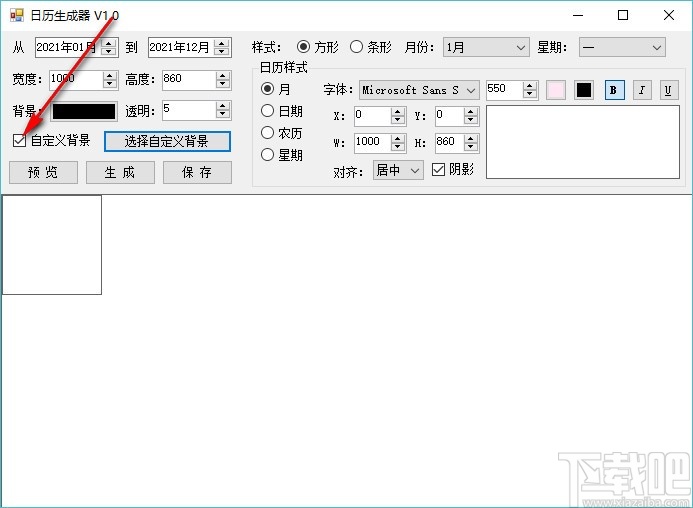Toggle italic font style button

(642, 90)
